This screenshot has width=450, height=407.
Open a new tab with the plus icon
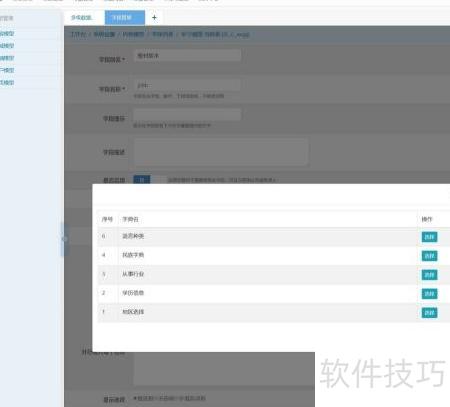coord(154,18)
